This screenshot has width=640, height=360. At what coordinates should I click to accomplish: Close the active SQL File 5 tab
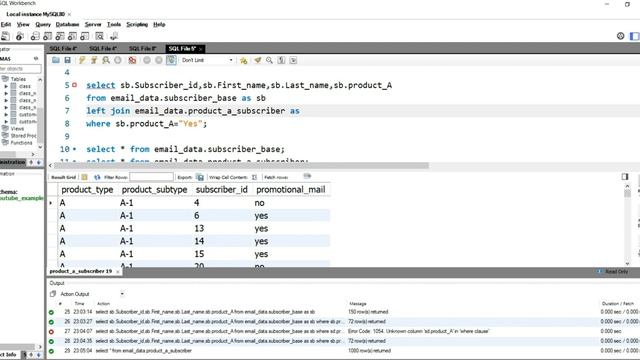coord(200,49)
